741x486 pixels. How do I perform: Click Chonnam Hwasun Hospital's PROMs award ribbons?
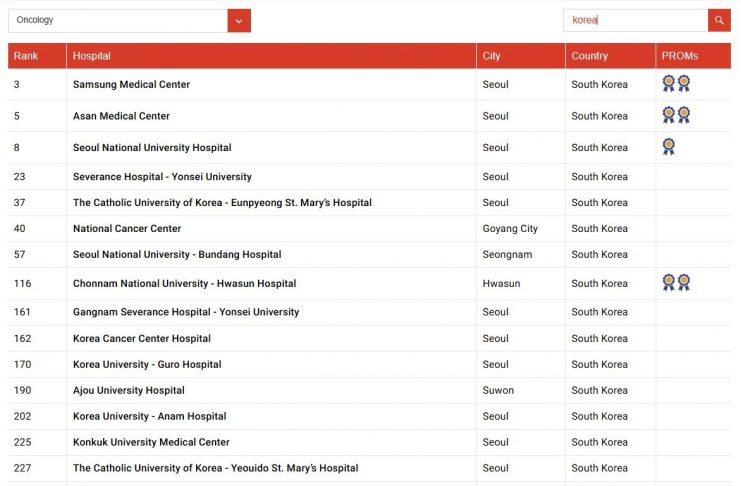pyautogui.click(x=676, y=283)
